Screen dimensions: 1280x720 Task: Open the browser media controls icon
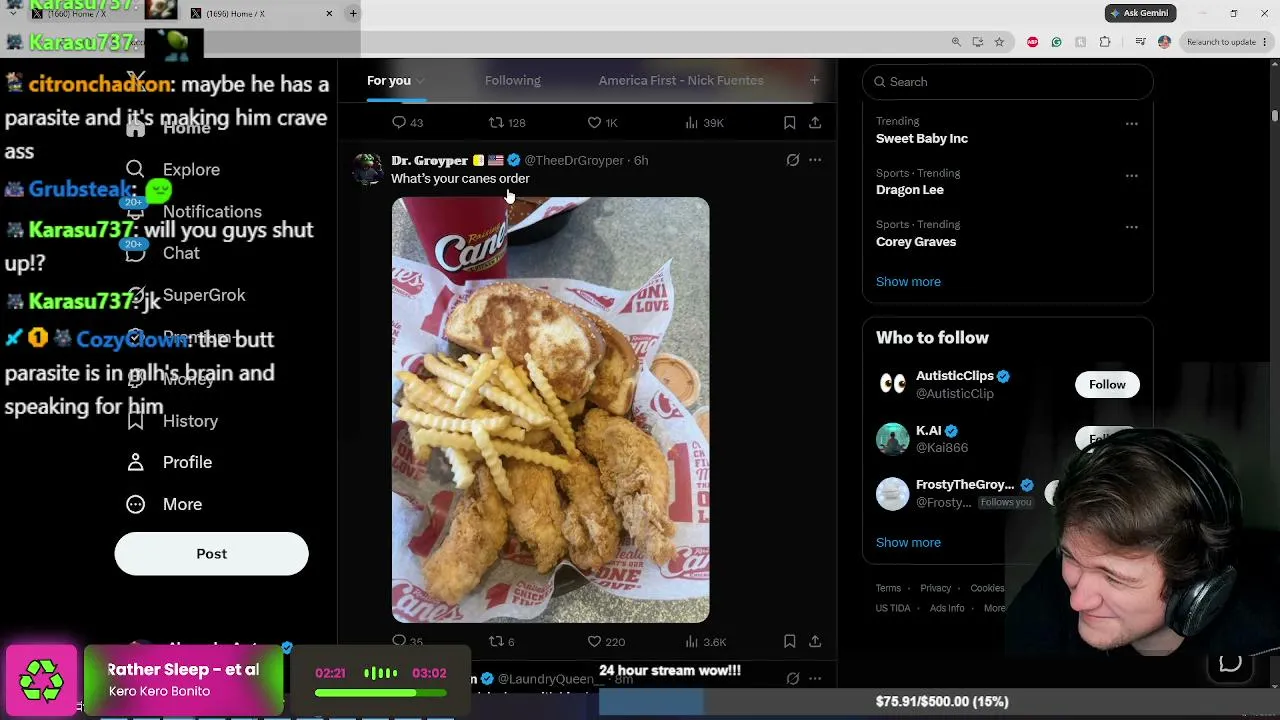click(x=1140, y=42)
